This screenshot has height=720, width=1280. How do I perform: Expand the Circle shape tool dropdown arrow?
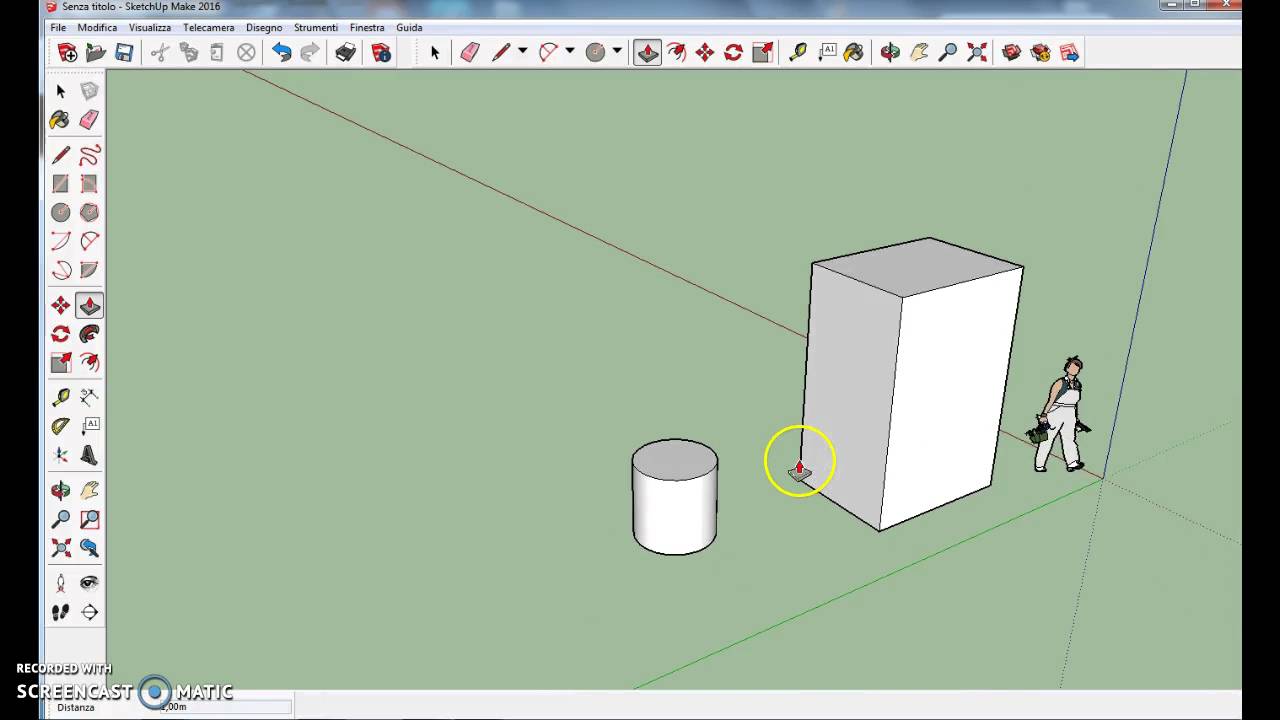(x=617, y=51)
